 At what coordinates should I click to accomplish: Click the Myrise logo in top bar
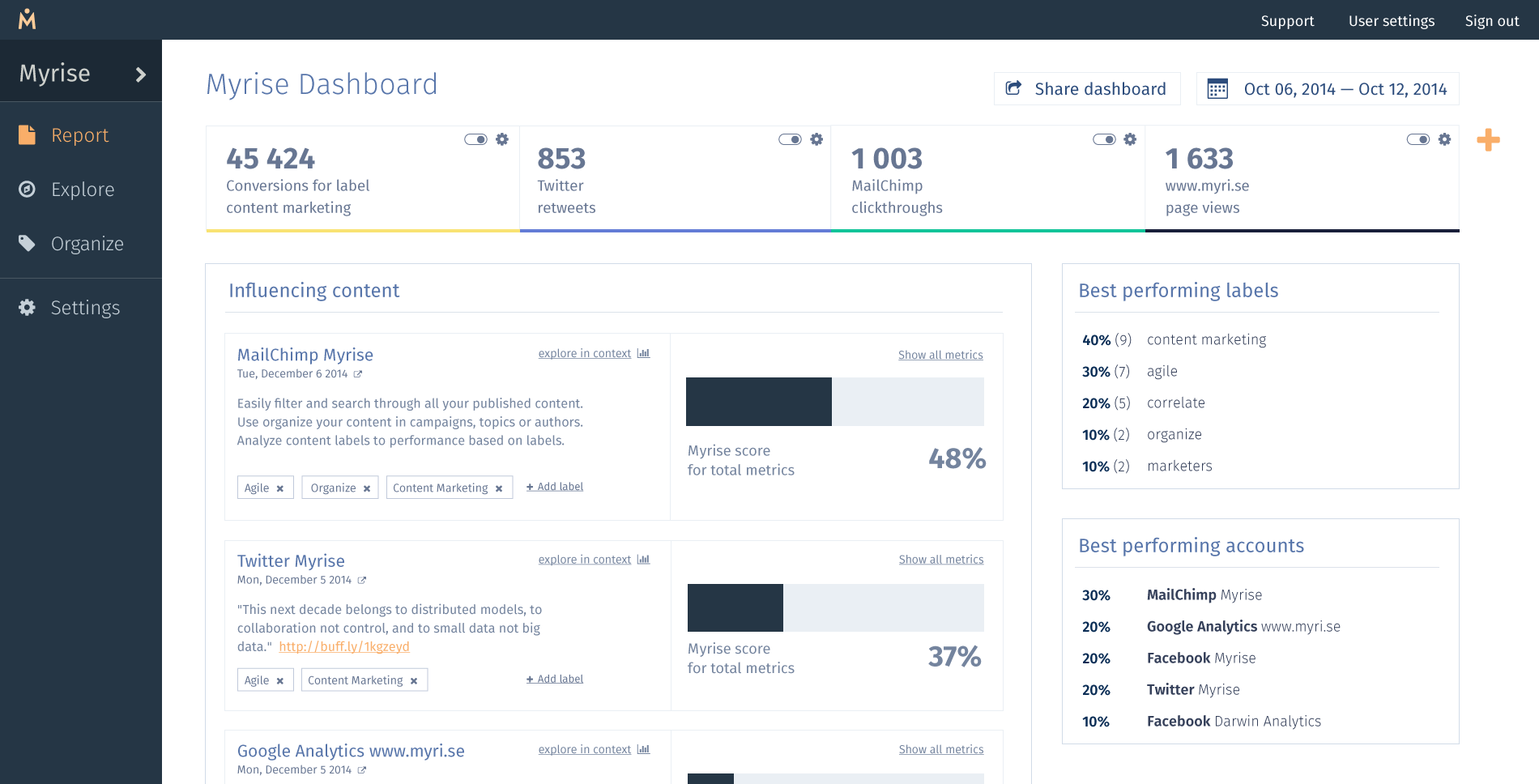(x=28, y=19)
